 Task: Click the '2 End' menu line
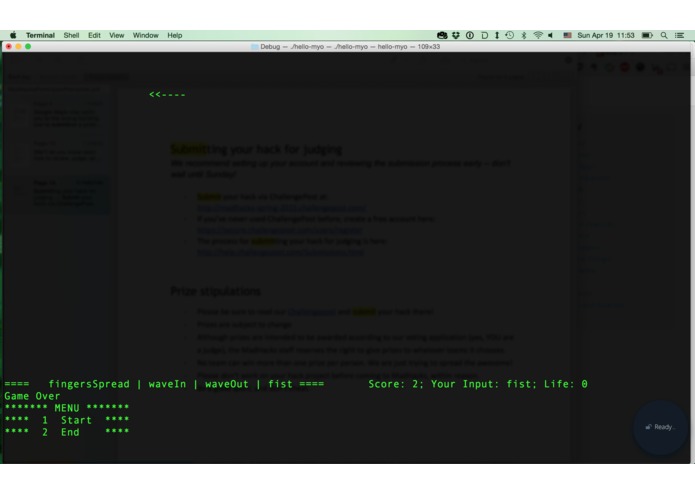pyautogui.click(x=67, y=432)
